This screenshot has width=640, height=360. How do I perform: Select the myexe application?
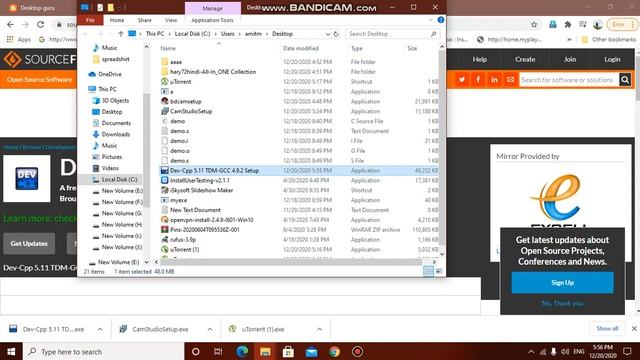pos(178,200)
